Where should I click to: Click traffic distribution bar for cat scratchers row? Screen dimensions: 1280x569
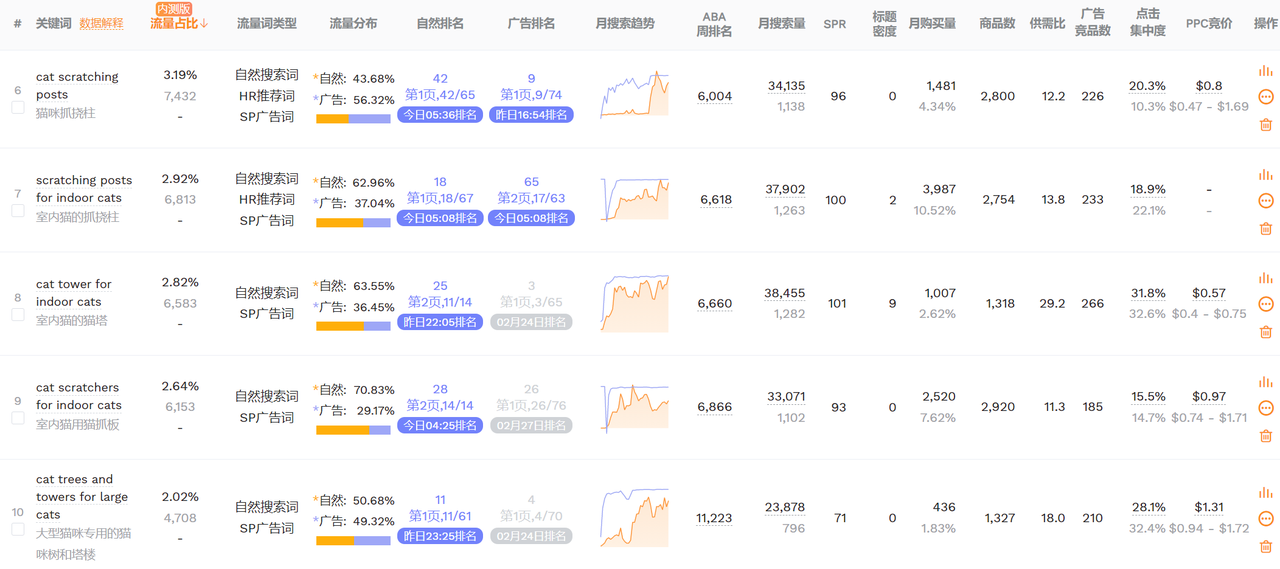(x=353, y=430)
